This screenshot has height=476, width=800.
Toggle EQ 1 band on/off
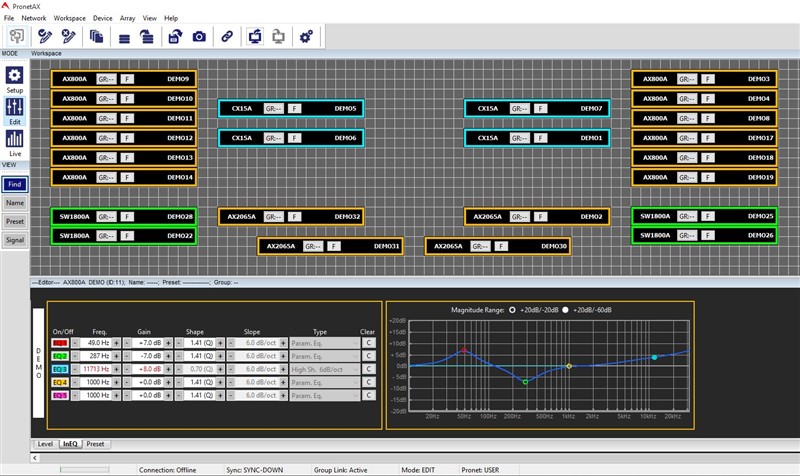[60, 343]
